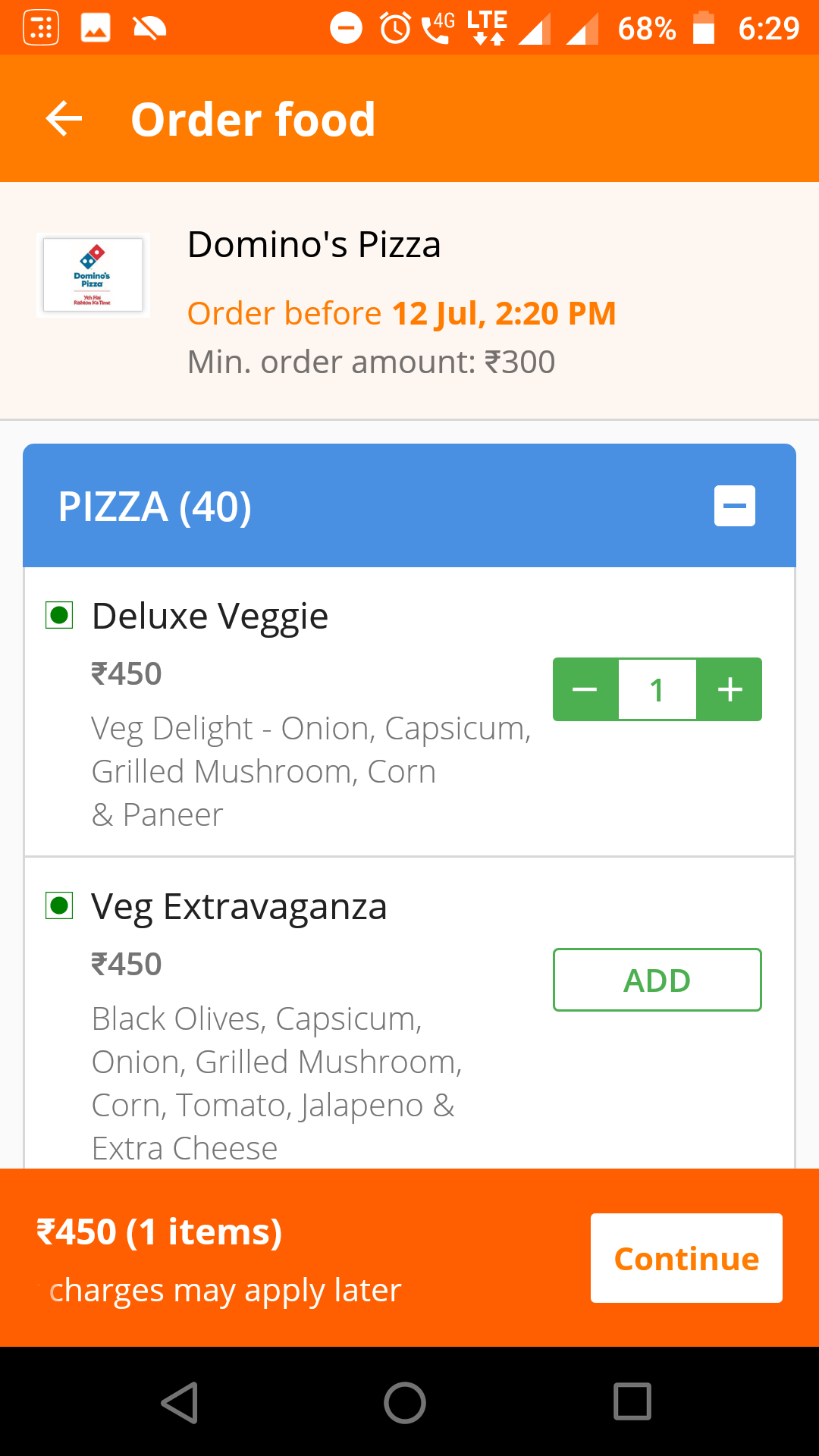Open the Android recent apps button
The height and width of the screenshot is (1456, 819).
click(x=632, y=1401)
